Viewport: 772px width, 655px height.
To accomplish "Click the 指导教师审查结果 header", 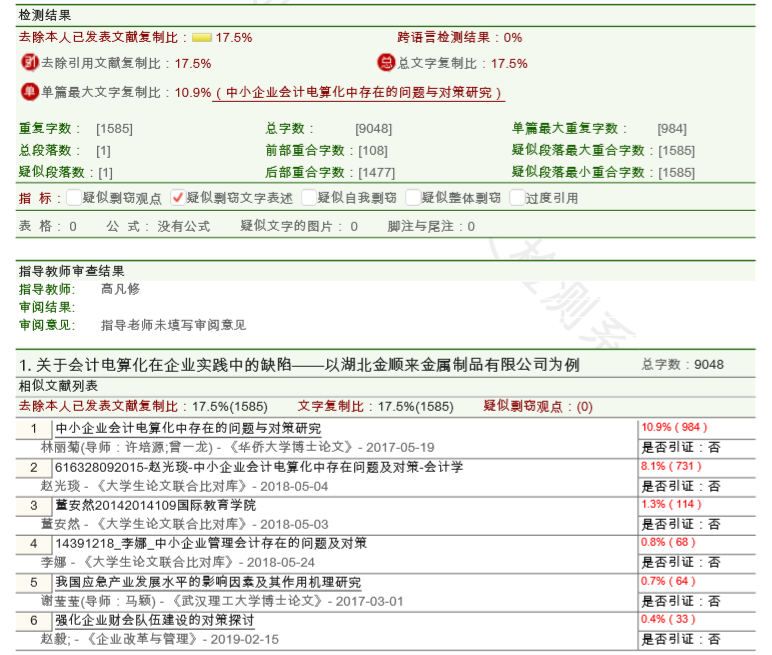I will 71,271.
